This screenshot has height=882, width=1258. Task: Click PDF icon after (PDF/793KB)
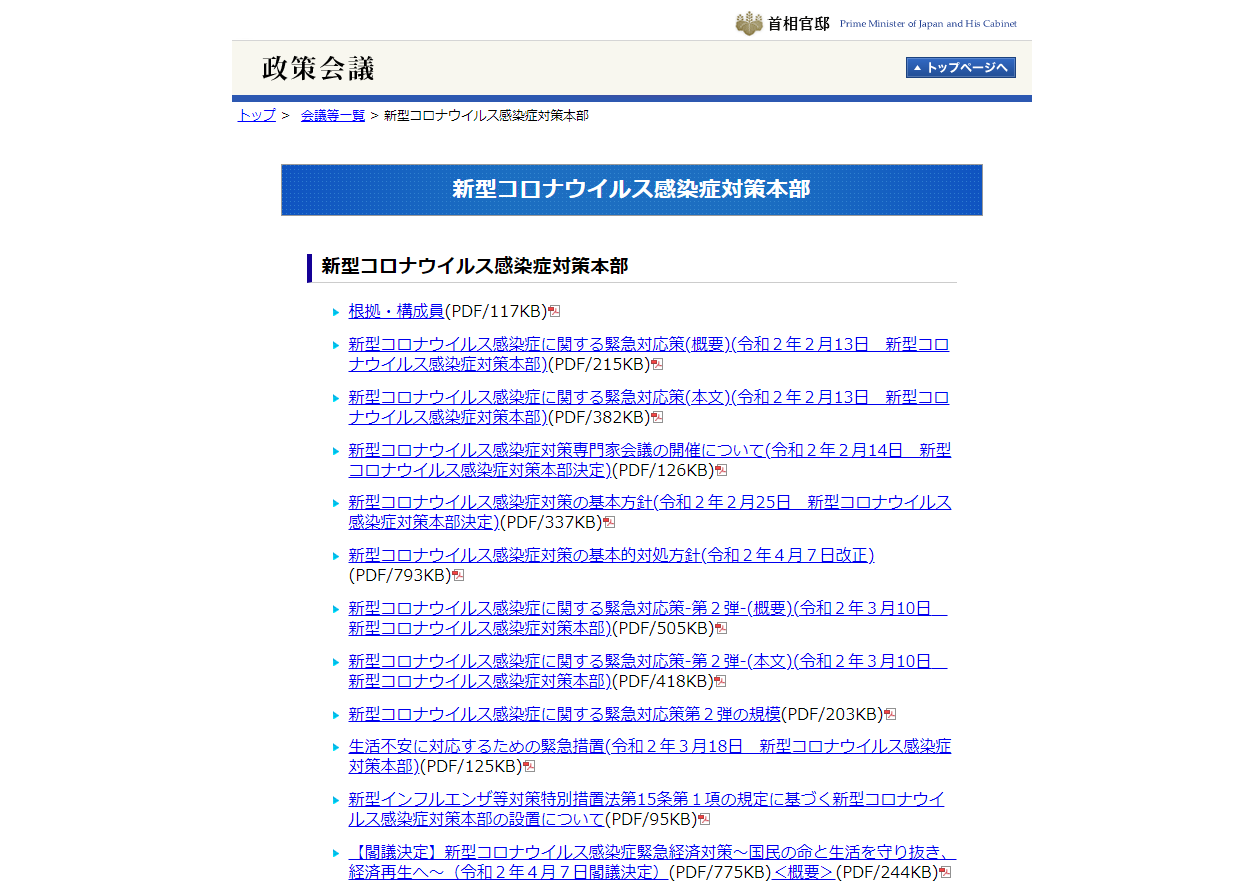(x=458, y=575)
